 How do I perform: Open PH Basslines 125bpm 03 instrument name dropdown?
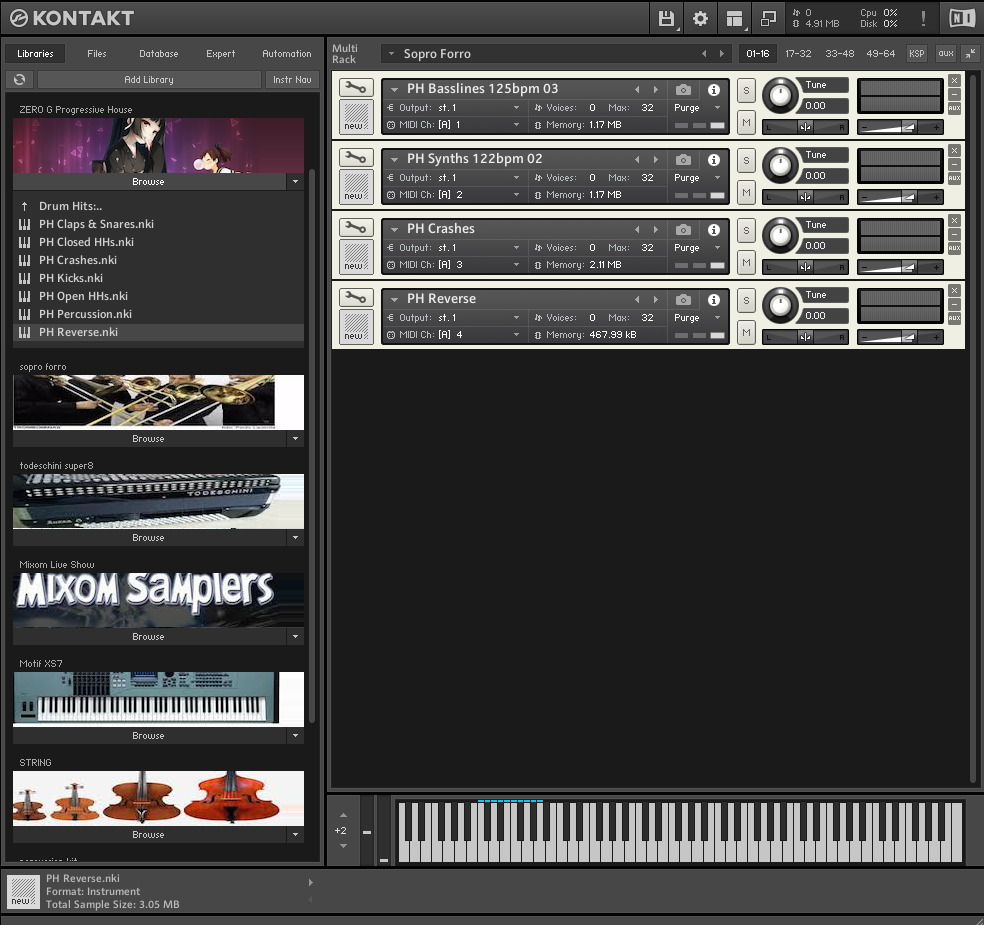pyautogui.click(x=395, y=90)
